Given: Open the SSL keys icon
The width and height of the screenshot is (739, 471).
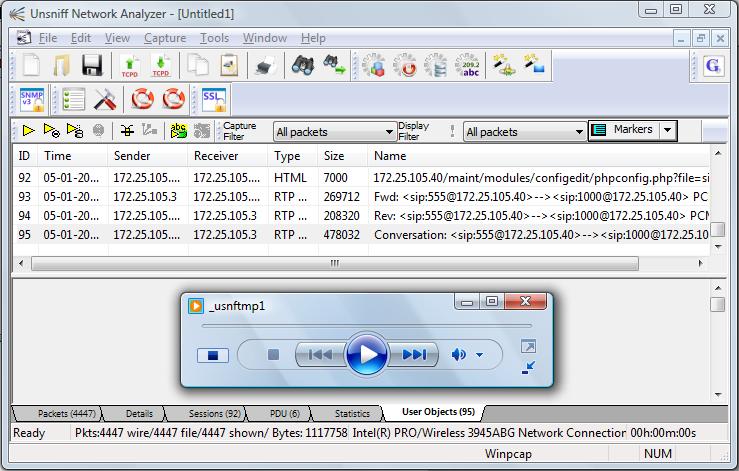Looking at the screenshot, I should pos(213,99).
